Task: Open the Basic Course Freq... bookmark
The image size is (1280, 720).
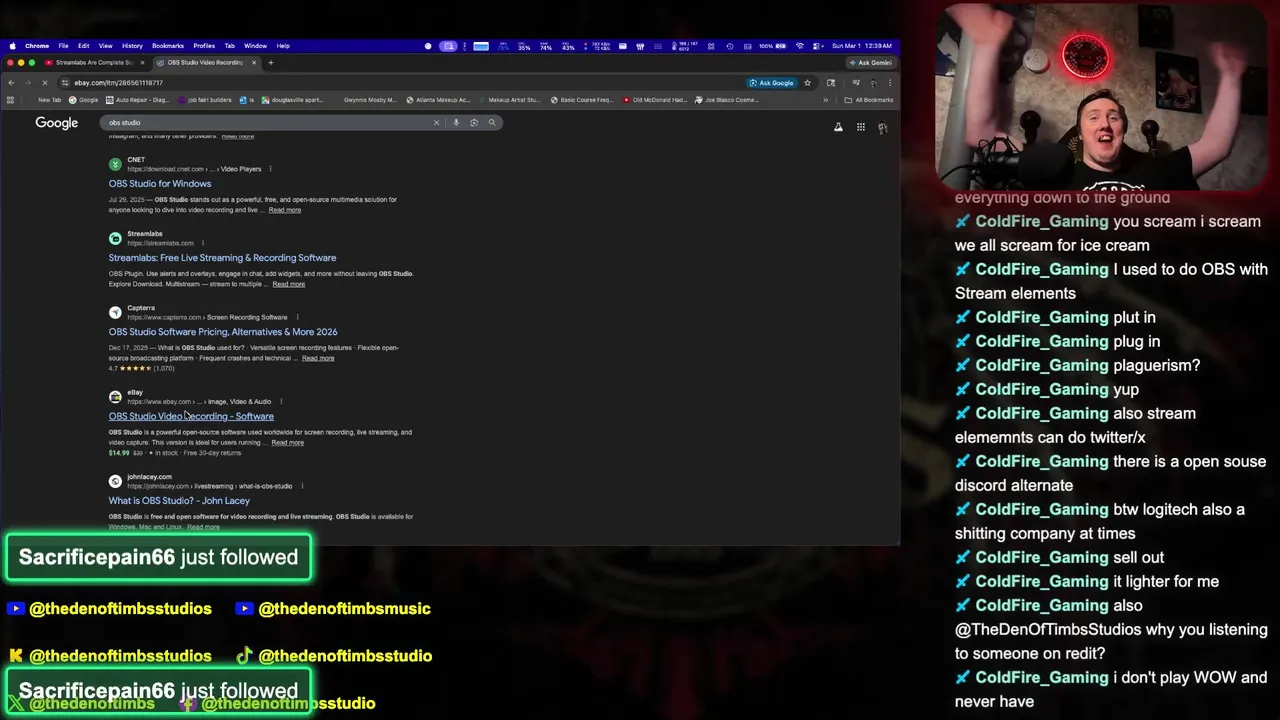Action: pyautogui.click(x=581, y=100)
